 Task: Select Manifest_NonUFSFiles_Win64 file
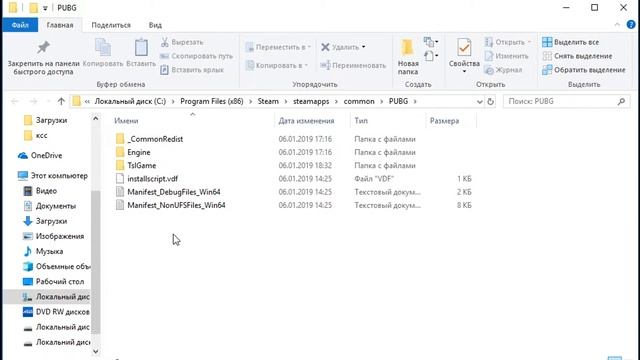[x=176, y=205]
